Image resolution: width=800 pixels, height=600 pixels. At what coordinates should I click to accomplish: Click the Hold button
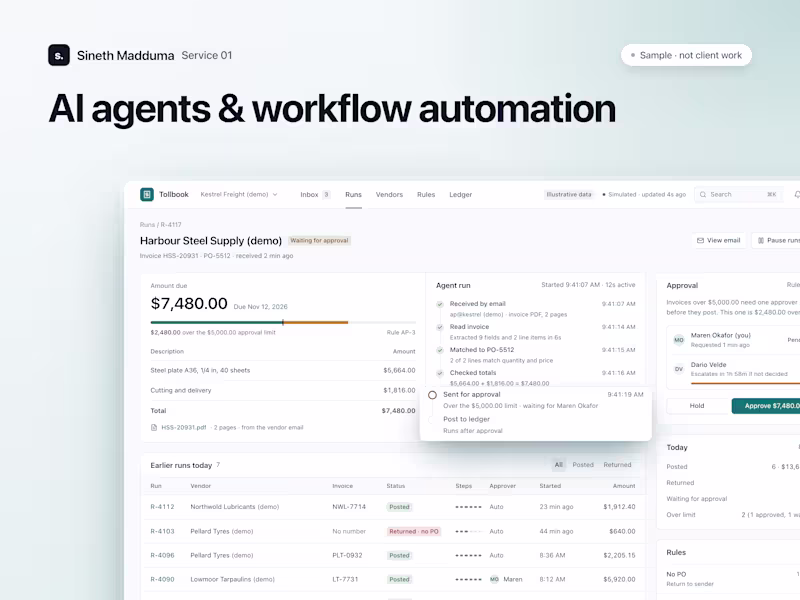coord(697,406)
